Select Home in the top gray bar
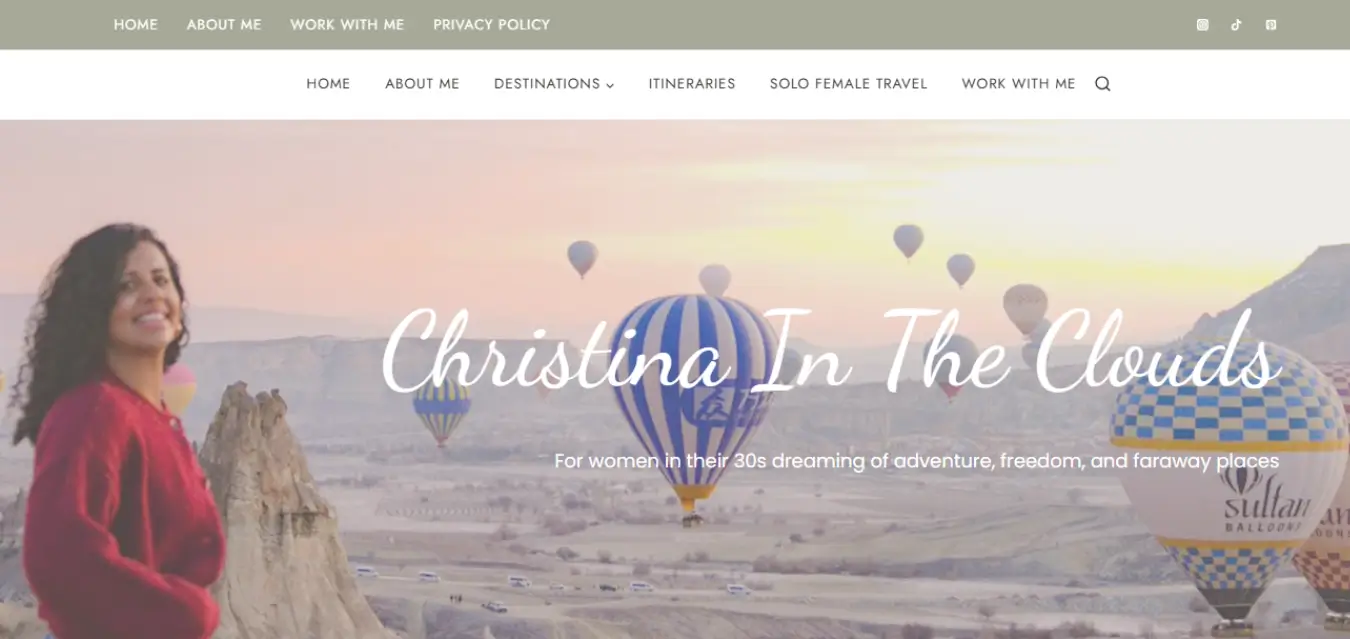 [136, 24]
